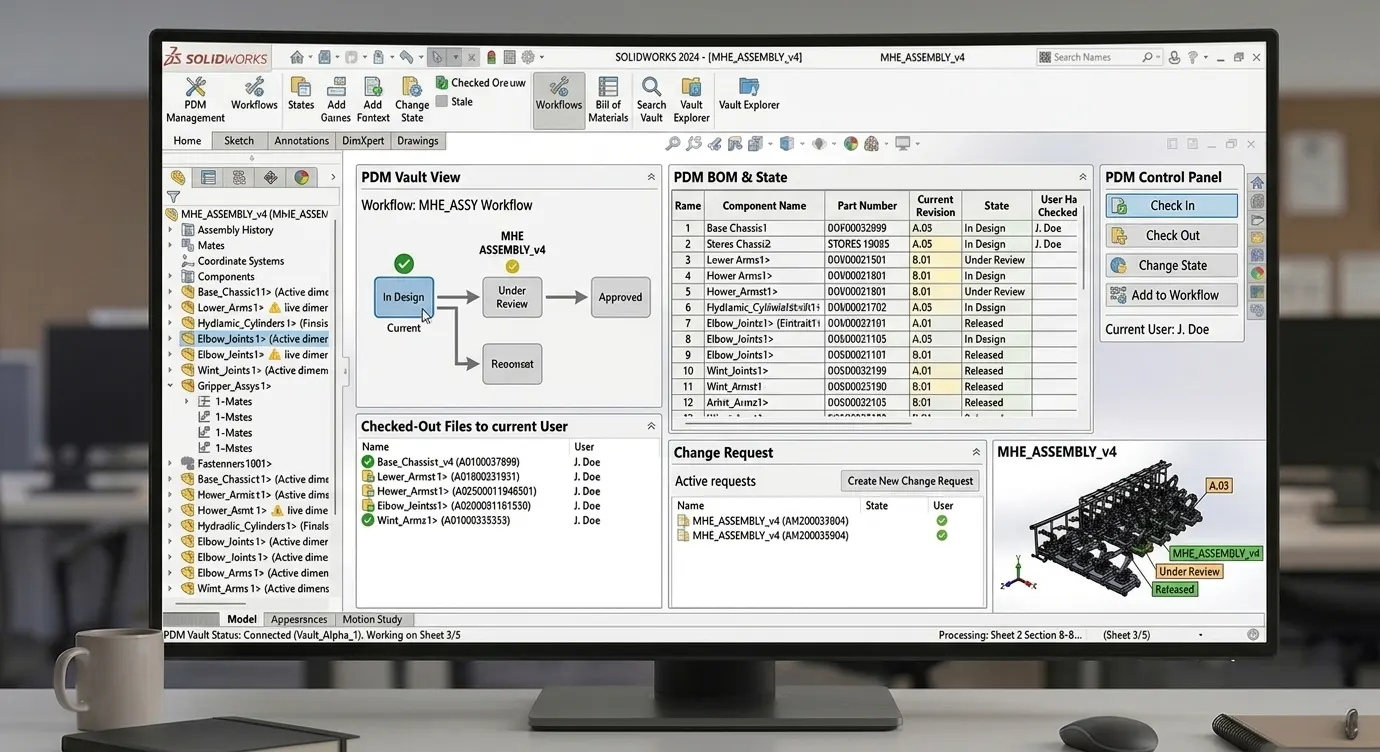The width and height of the screenshot is (1380, 752).
Task: Click the Add Fontext ribbon icon
Action: pos(373,99)
